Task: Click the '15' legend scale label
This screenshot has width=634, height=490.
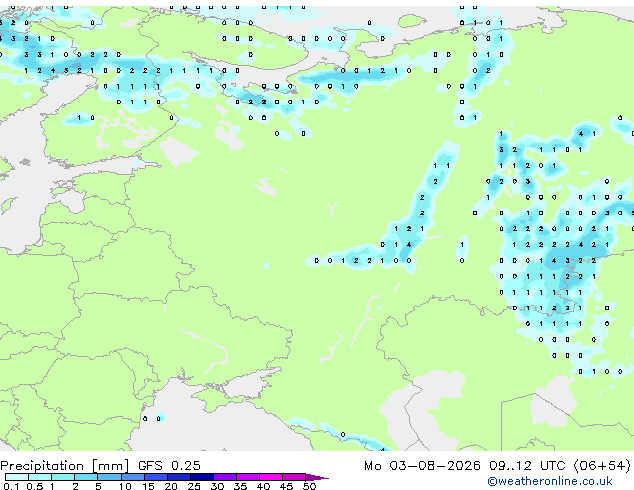Action: (x=148, y=486)
